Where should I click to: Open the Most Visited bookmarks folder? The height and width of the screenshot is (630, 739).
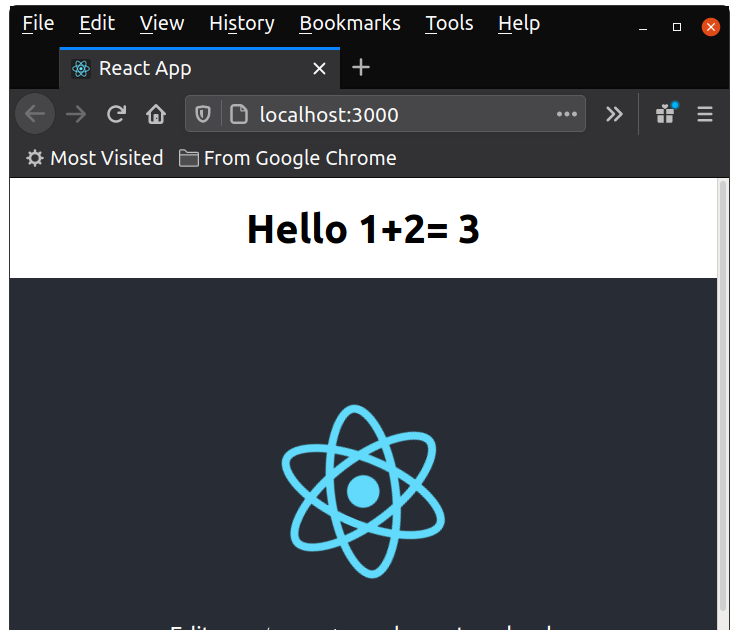[94, 158]
